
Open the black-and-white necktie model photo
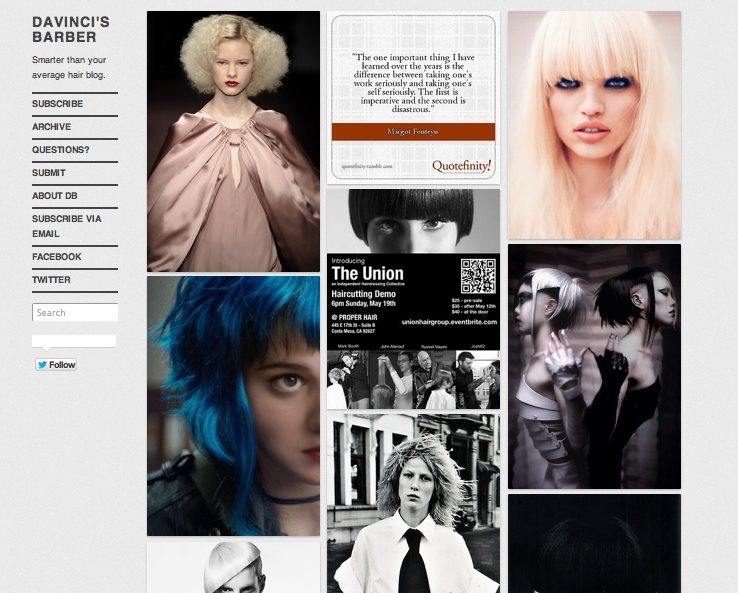point(413,503)
